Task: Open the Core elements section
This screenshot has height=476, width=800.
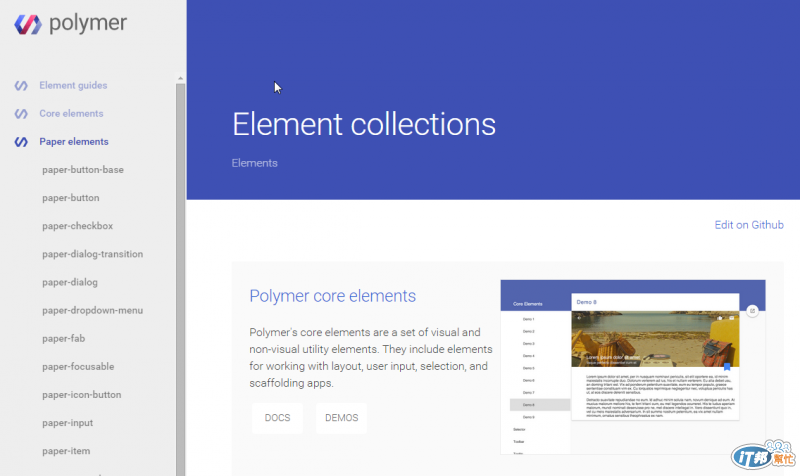Action: coord(71,113)
